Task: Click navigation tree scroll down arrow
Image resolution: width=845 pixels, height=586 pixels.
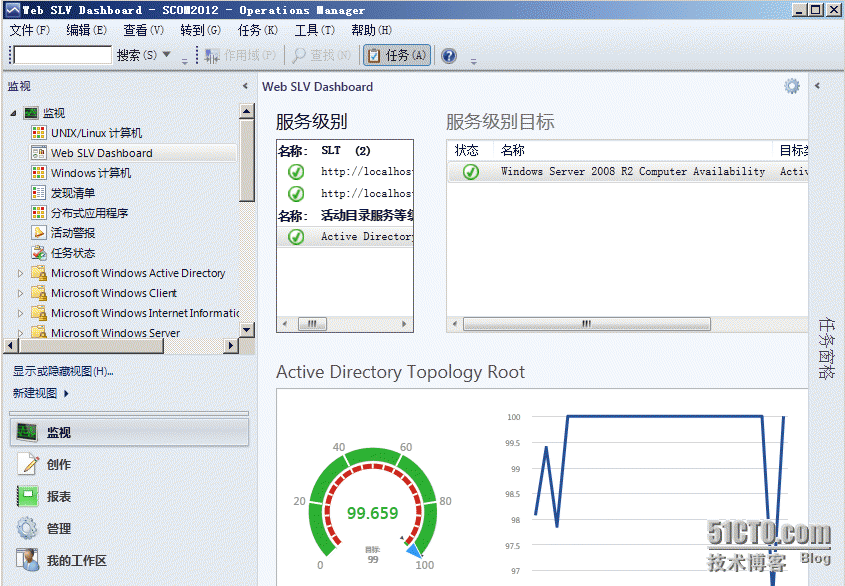Action: tap(247, 329)
